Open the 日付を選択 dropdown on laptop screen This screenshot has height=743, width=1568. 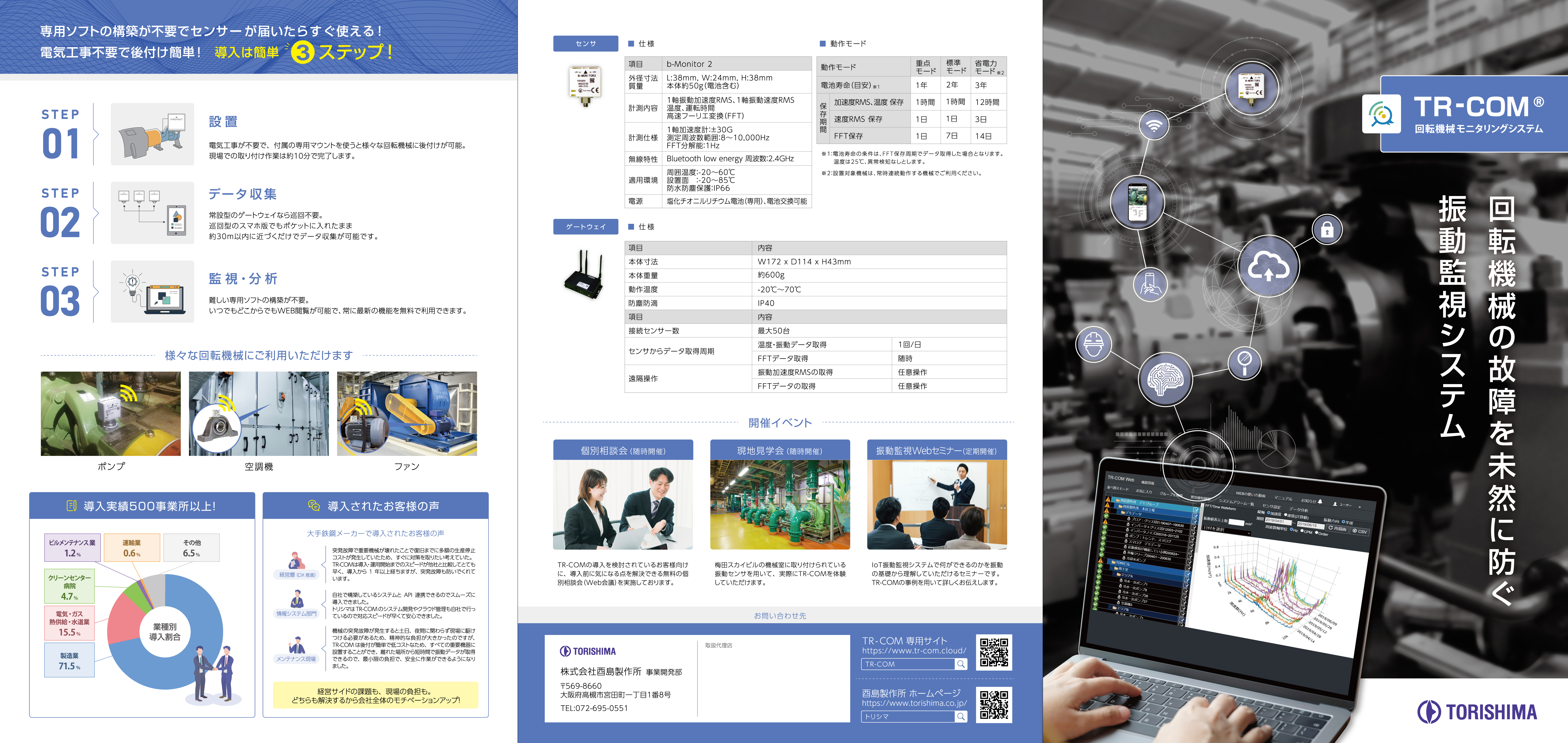(x=1227, y=530)
